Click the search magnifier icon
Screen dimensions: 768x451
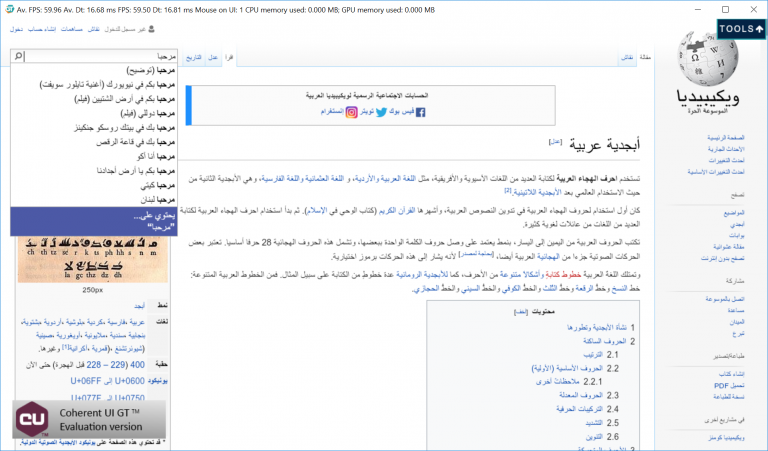click(19, 57)
